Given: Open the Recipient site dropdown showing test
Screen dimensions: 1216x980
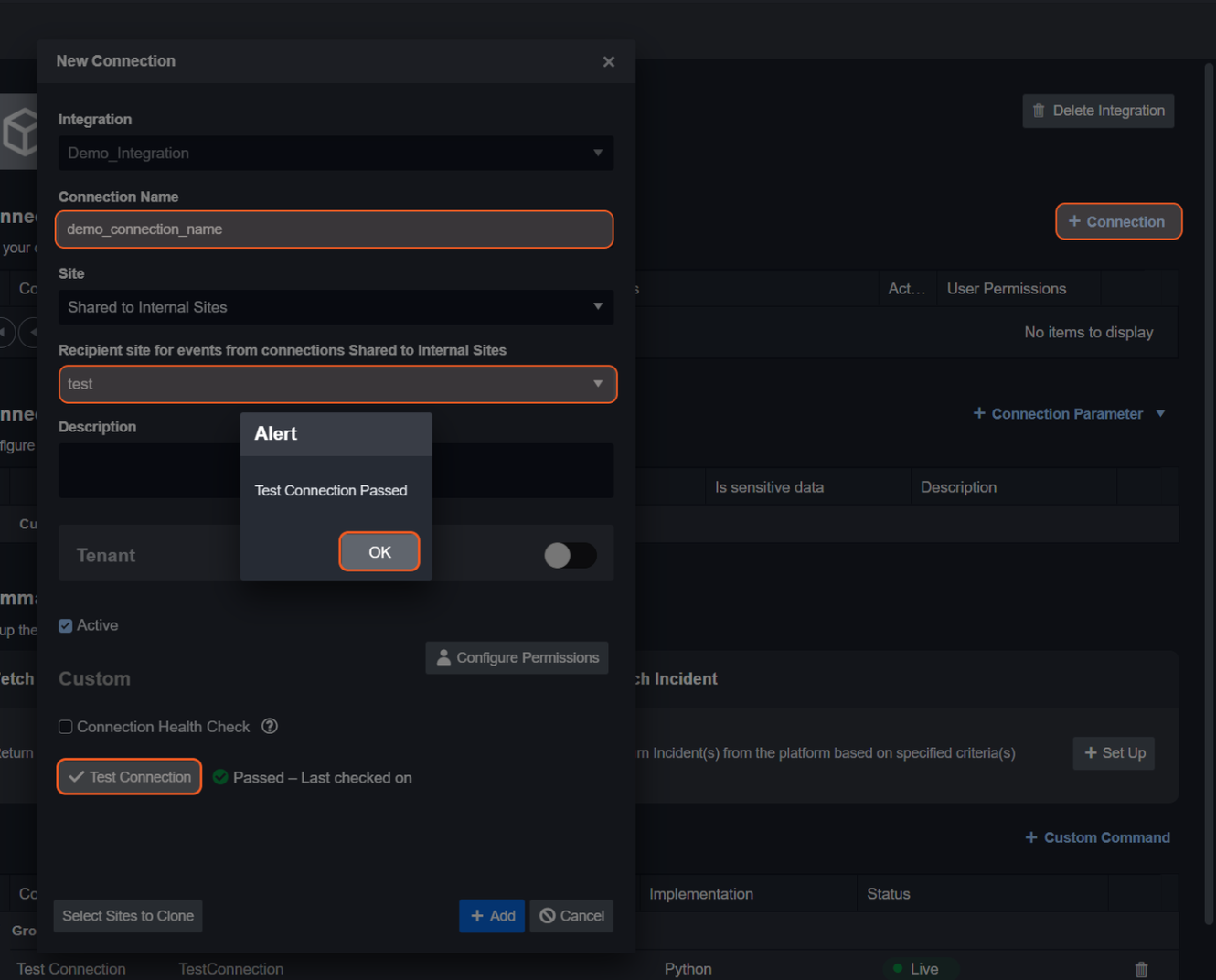Looking at the screenshot, I should point(336,384).
